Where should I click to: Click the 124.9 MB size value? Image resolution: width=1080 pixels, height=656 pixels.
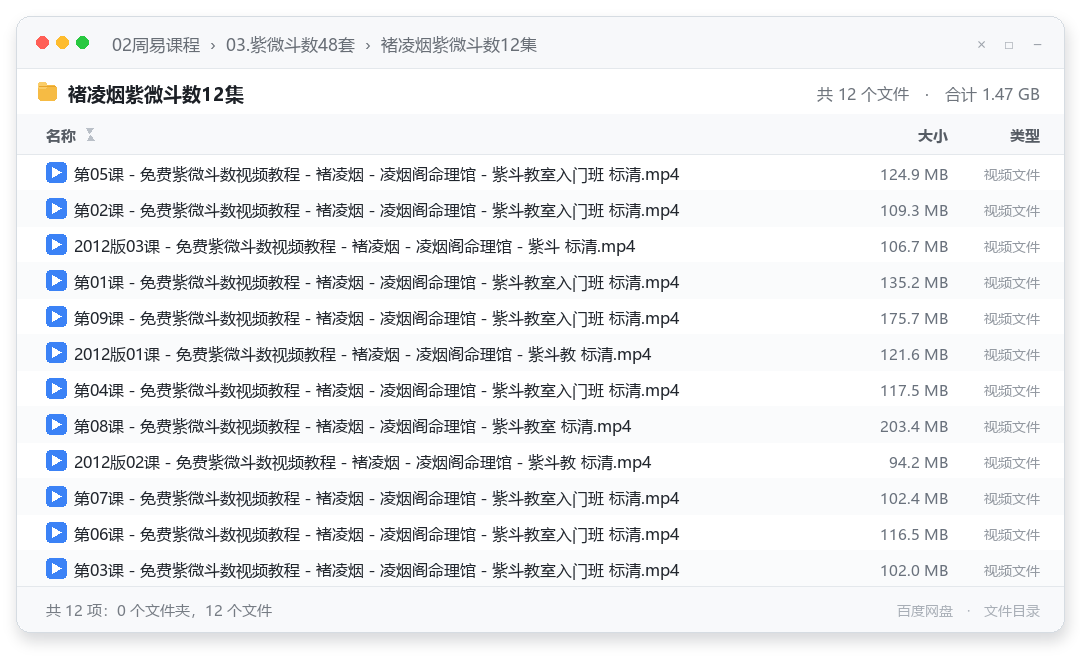914,175
